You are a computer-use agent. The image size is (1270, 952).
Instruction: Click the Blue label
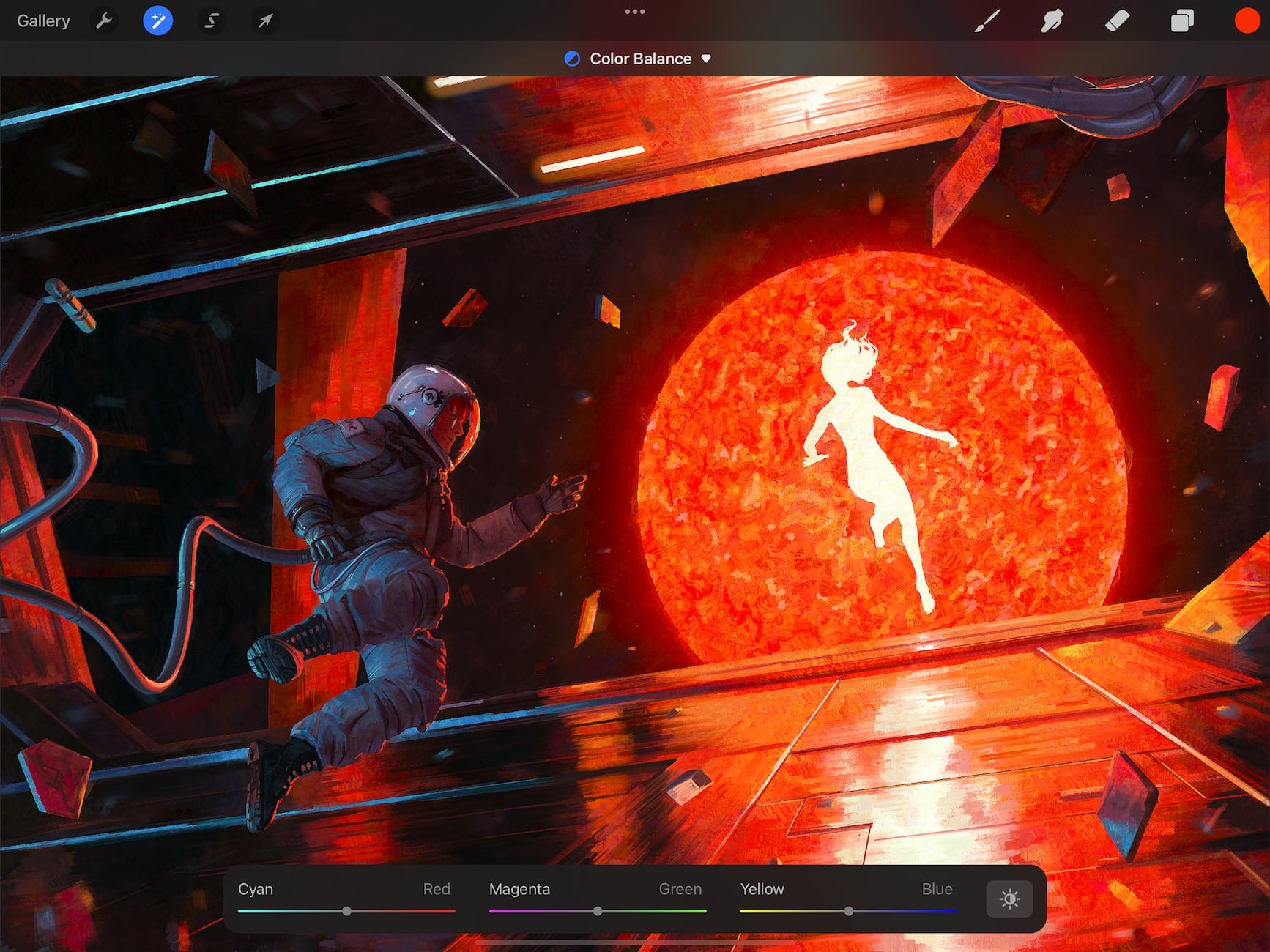point(937,889)
